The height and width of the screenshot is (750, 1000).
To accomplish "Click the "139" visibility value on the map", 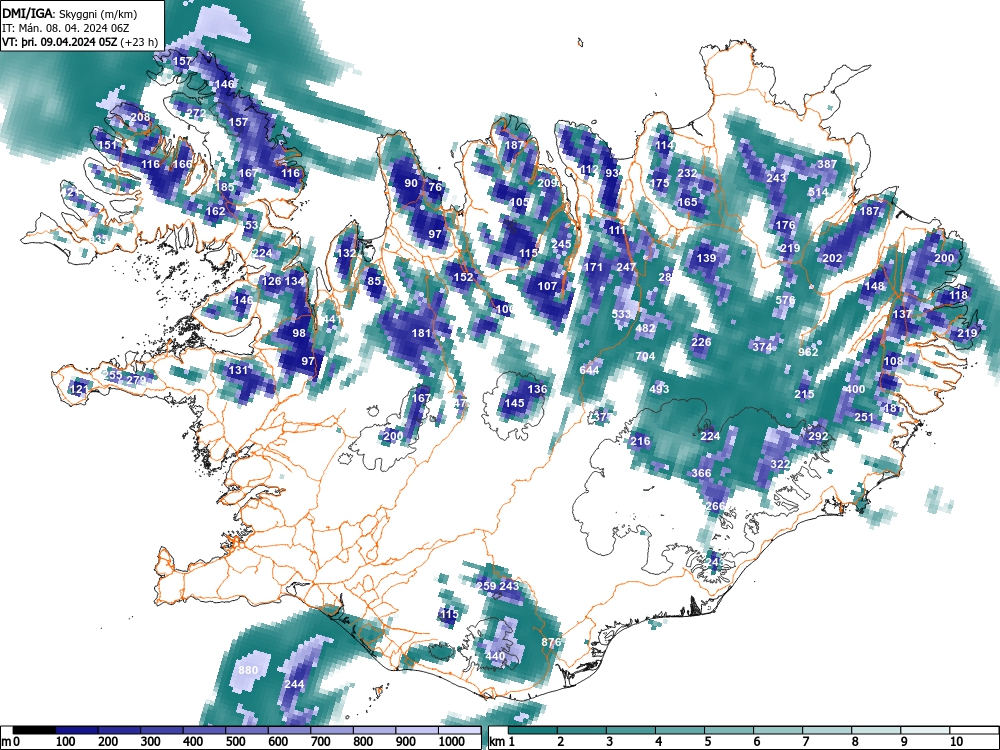I will pos(706,258).
